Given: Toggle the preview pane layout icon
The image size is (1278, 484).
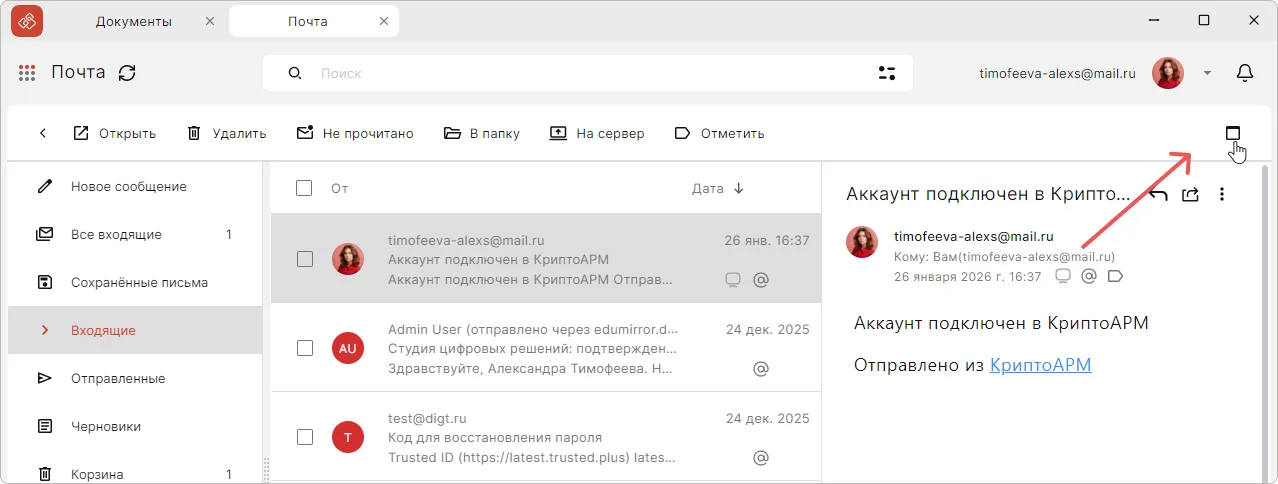Looking at the screenshot, I should 1233,133.
